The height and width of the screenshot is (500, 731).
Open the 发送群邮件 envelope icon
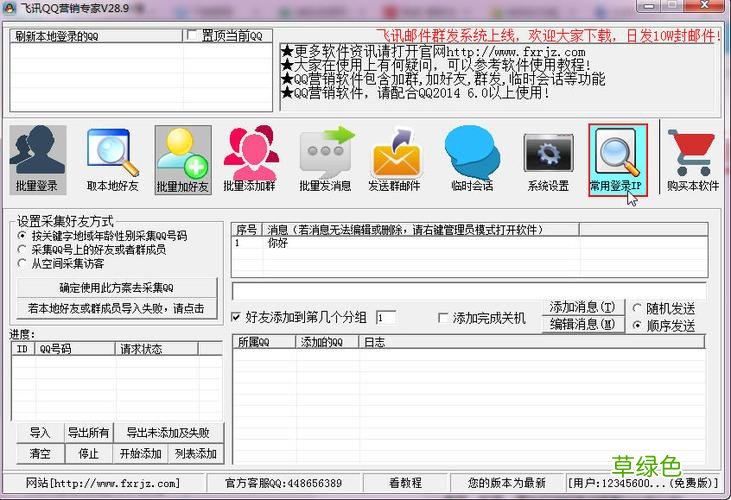tap(395, 159)
